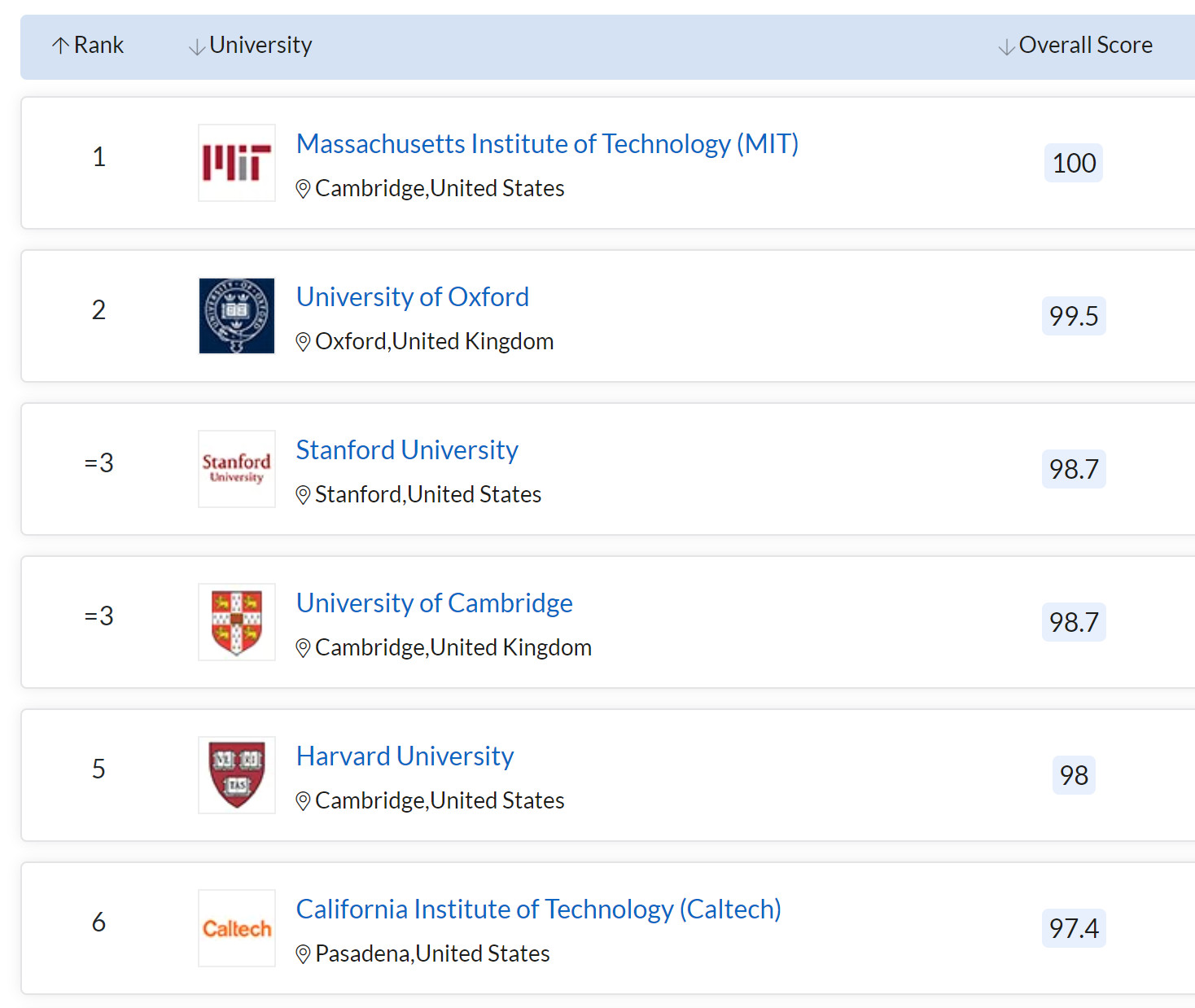
Task: Click the 97.4 overall score badge
Action: 1074,928
